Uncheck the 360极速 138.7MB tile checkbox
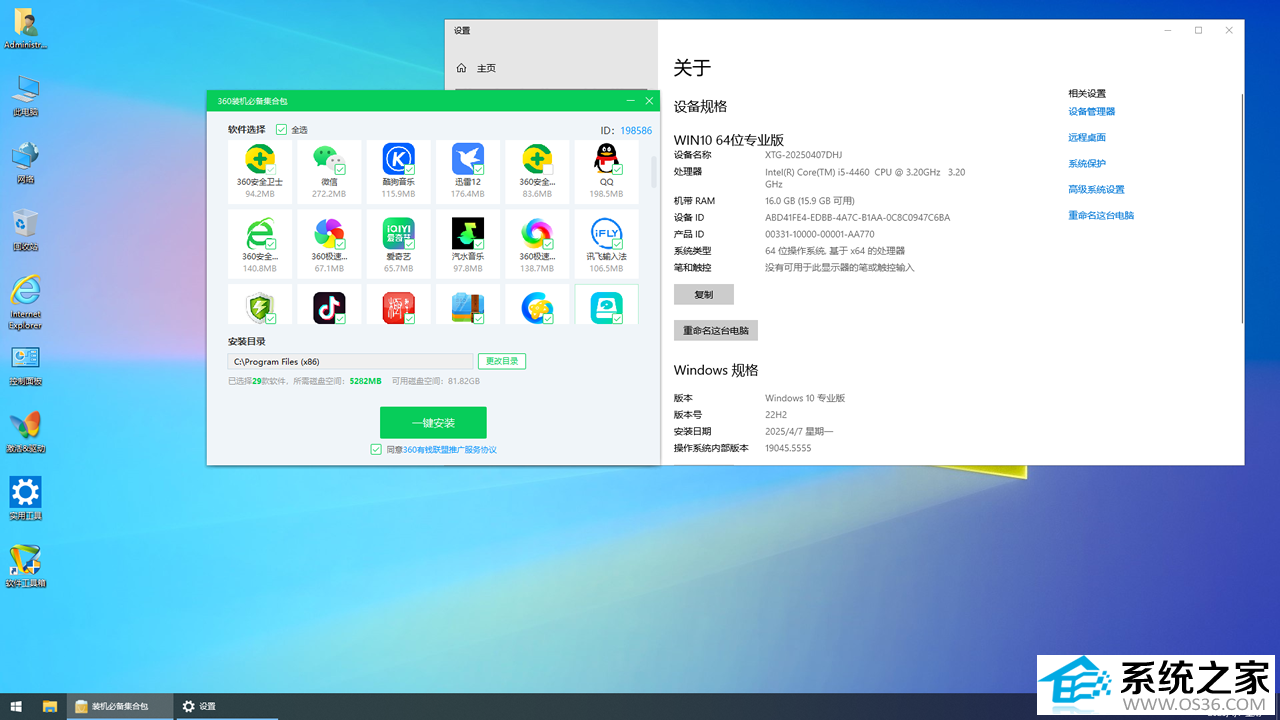The width and height of the screenshot is (1280, 720). [547, 244]
